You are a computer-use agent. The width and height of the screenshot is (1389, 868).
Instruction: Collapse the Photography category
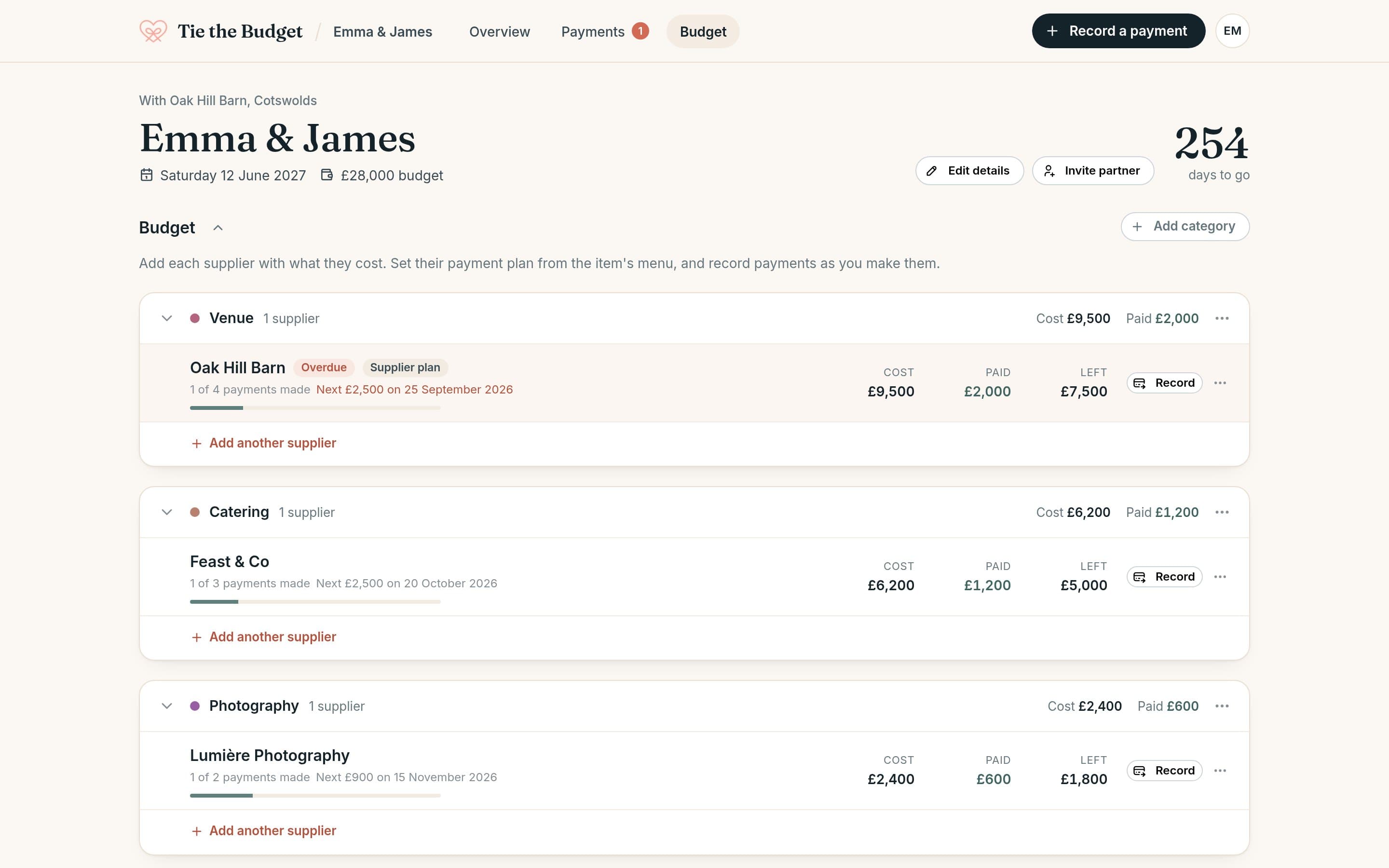(166, 706)
